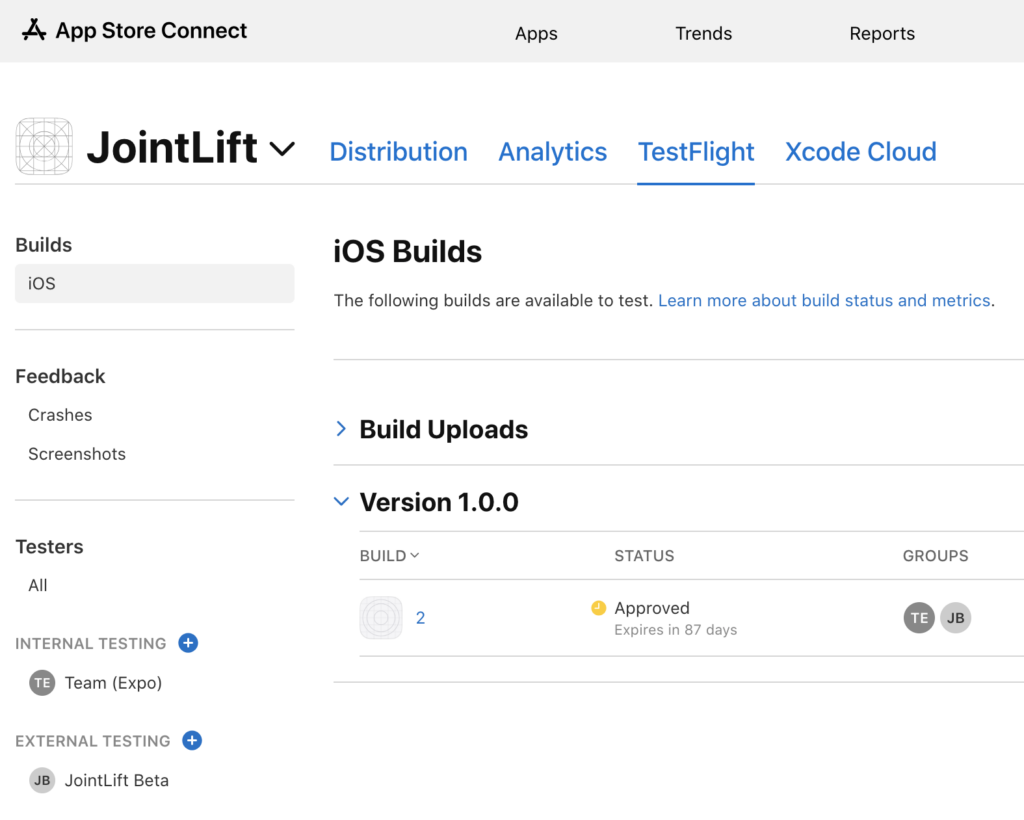Open Reports in top navigation

(882, 33)
